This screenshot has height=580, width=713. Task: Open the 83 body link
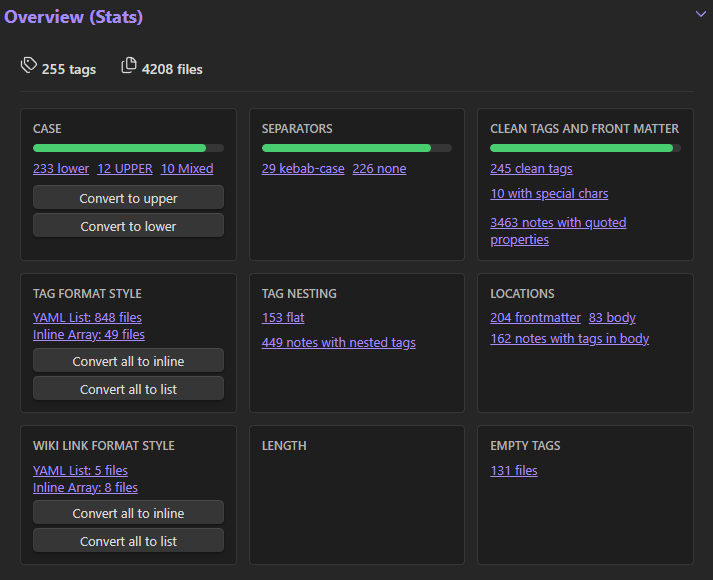[x=612, y=317]
